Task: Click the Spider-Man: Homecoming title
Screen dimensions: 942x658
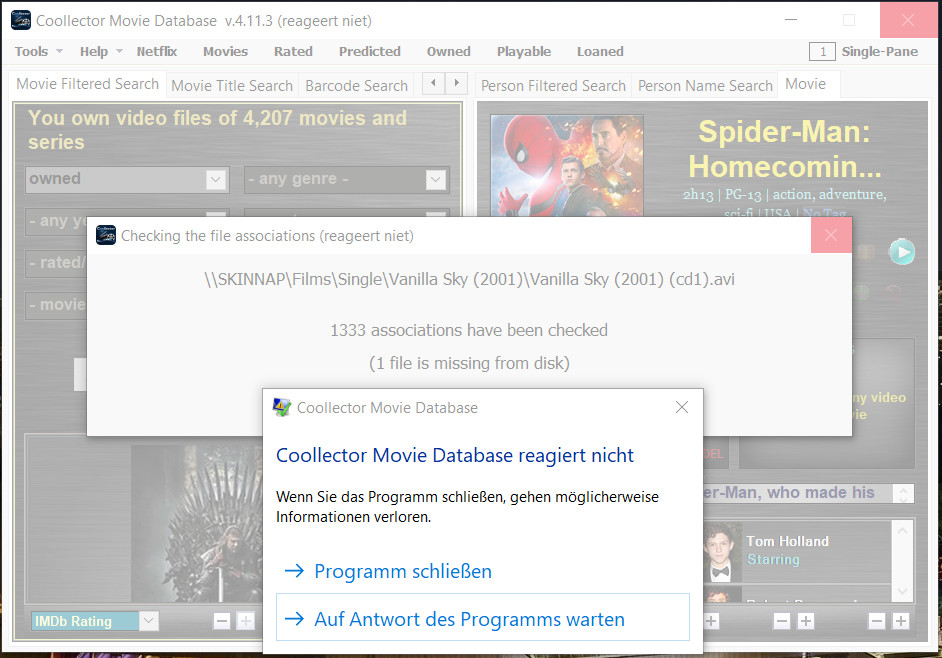Action: coord(784,149)
